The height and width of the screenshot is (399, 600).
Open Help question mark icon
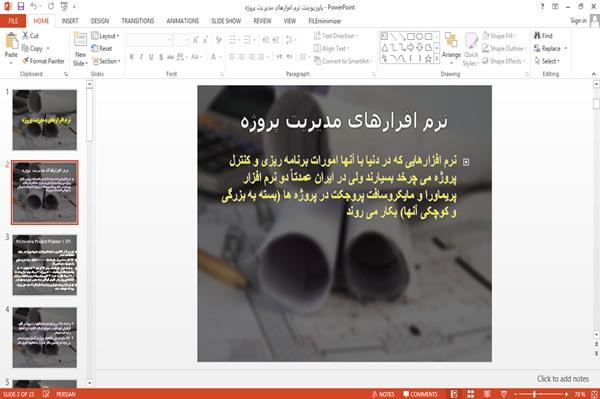point(542,7)
